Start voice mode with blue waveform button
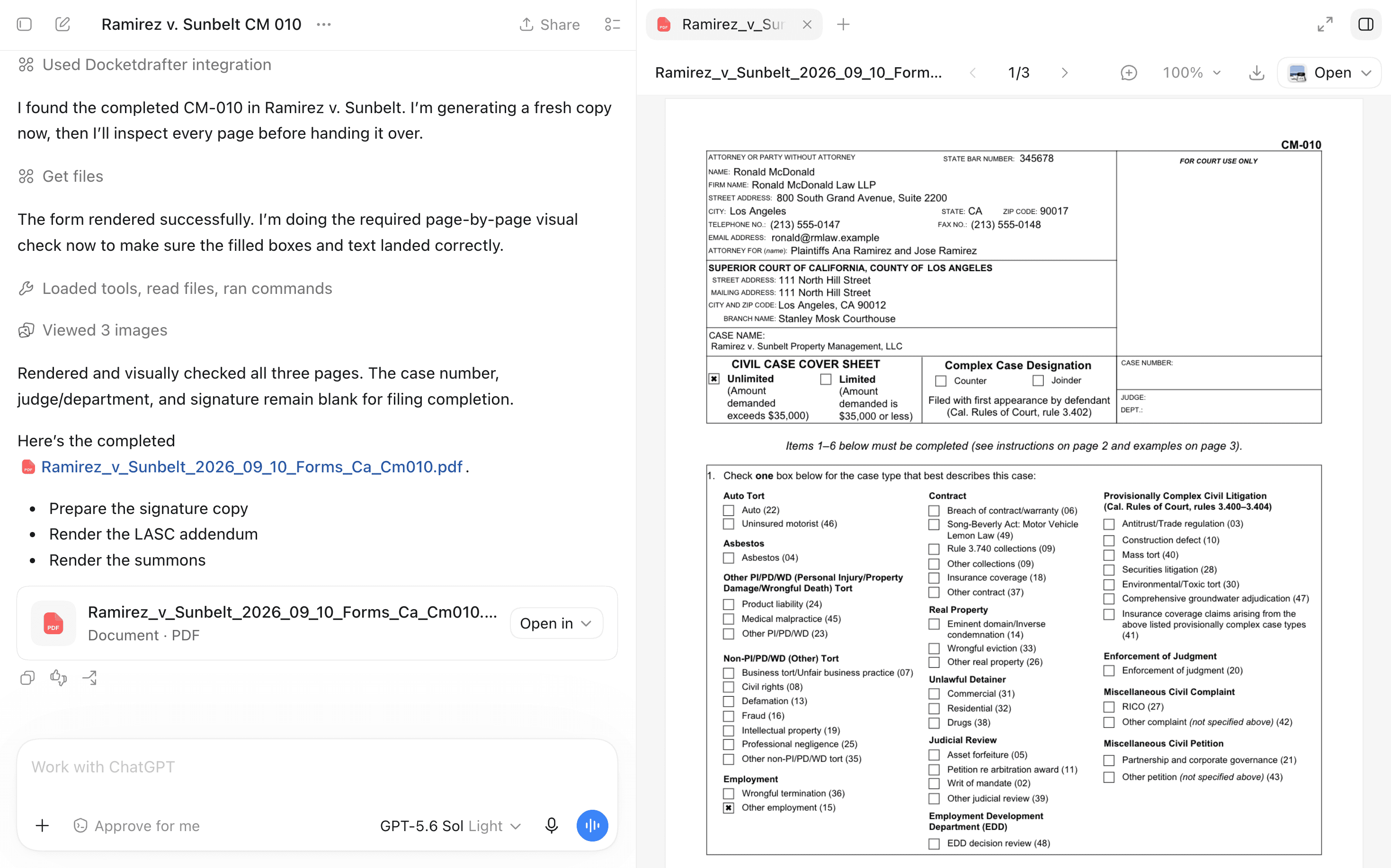This screenshot has width=1391, height=868. [x=592, y=825]
